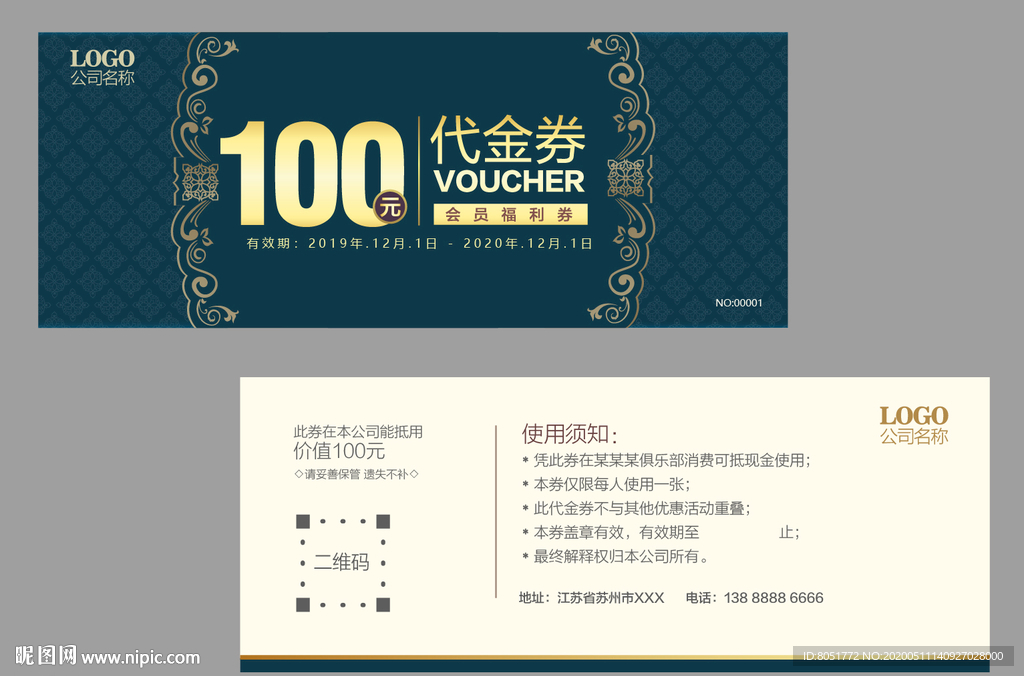Click the LOGO on dark voucher

103,58
